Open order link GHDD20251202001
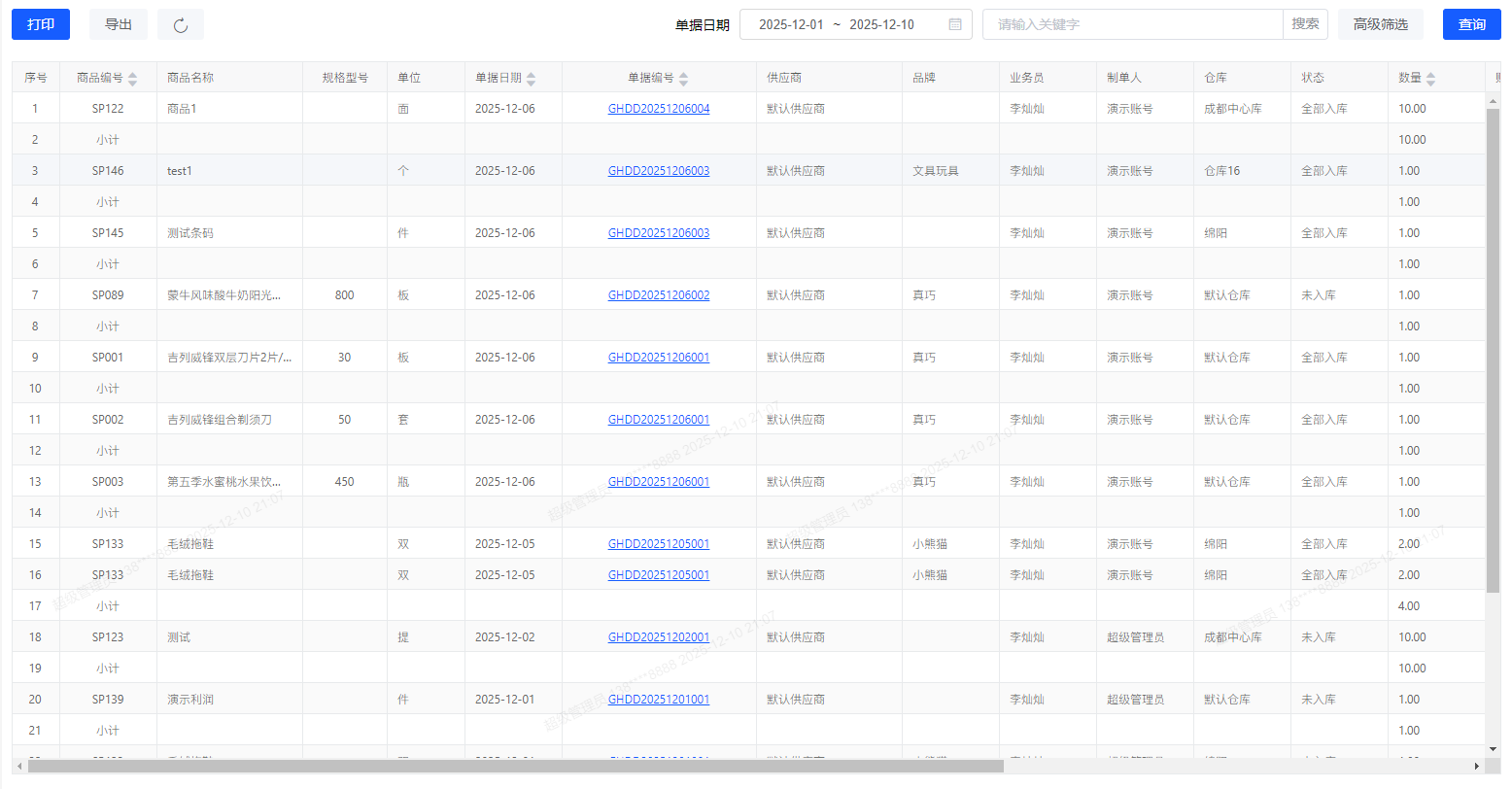1512x789 pixels. coord(659,637)
